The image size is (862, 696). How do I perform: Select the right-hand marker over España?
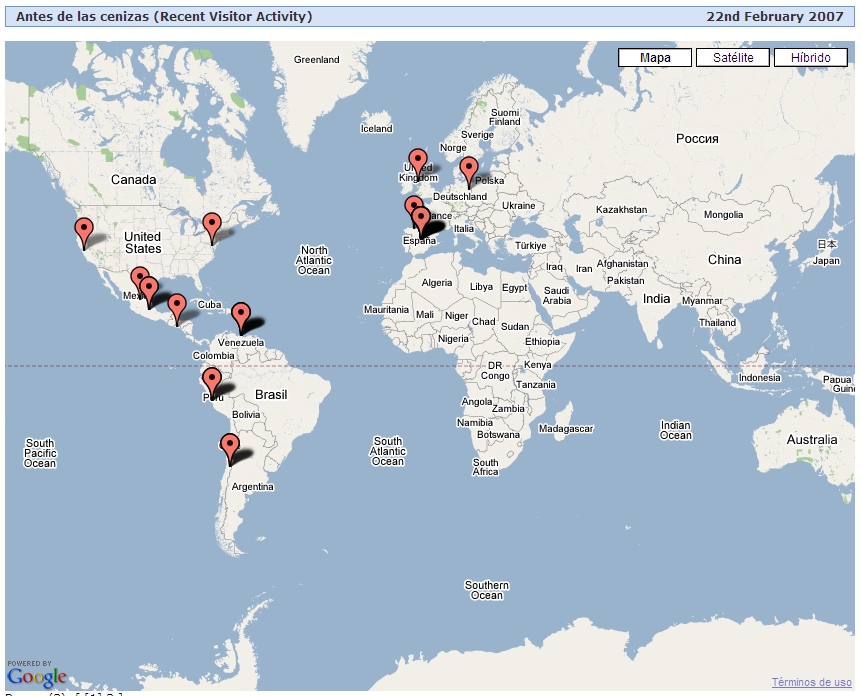coord(421,218)
